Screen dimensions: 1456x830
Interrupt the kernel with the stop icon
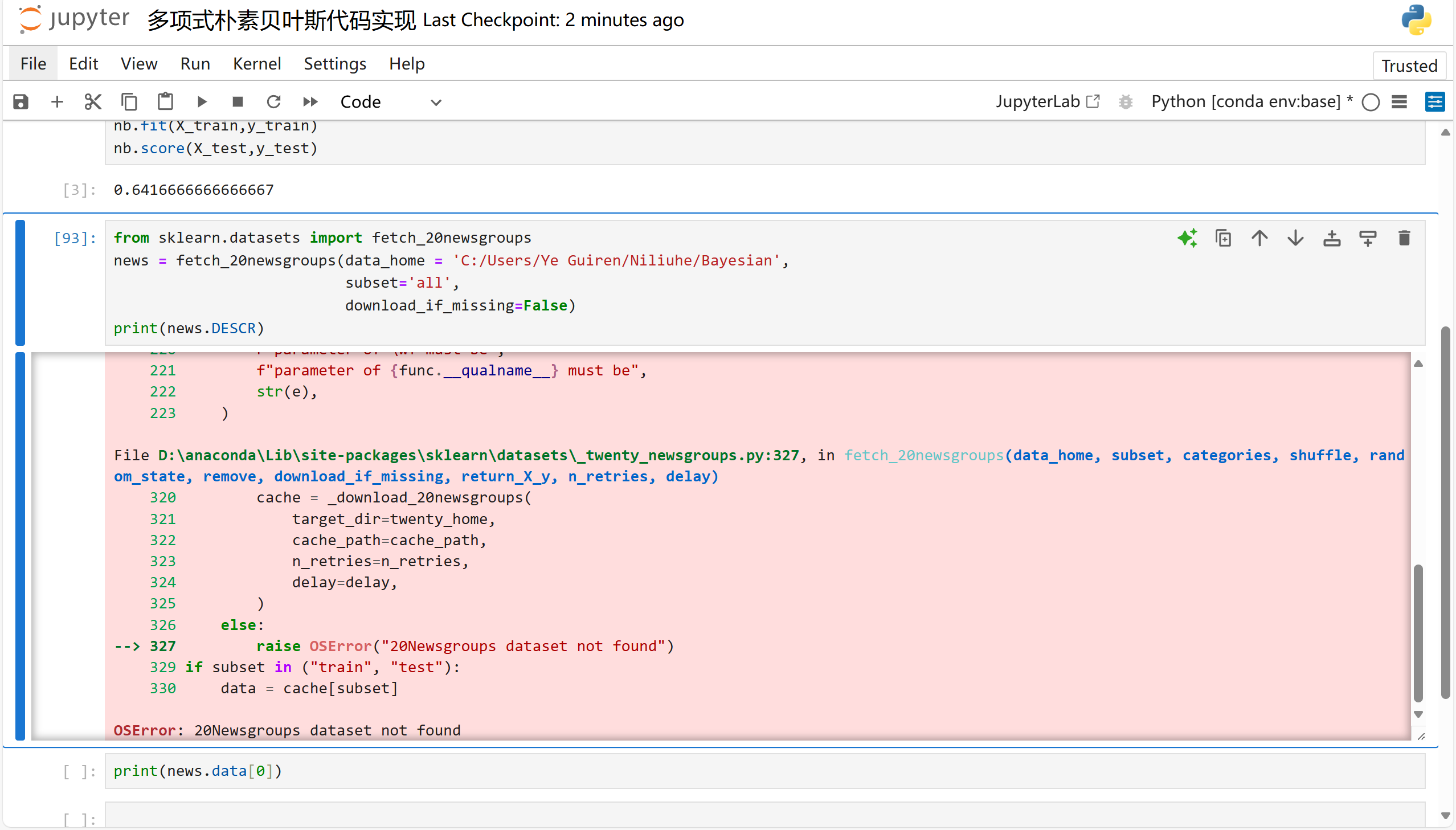[238, 102]
